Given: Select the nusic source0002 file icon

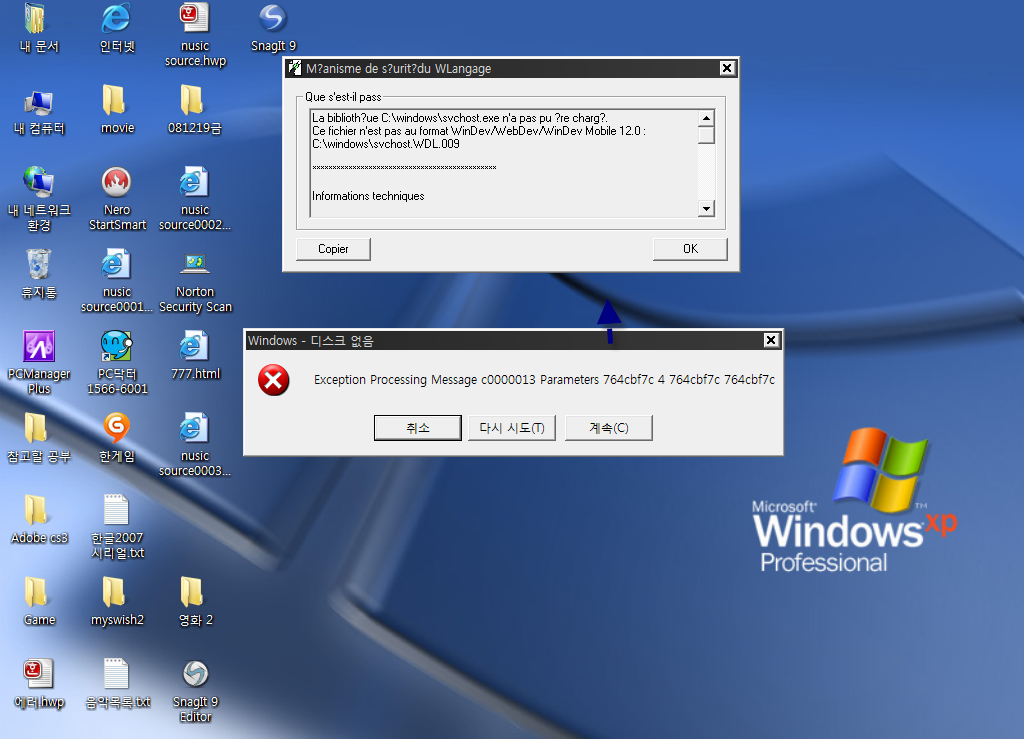Looking at the screenshot, I should (x=194, y=182).
